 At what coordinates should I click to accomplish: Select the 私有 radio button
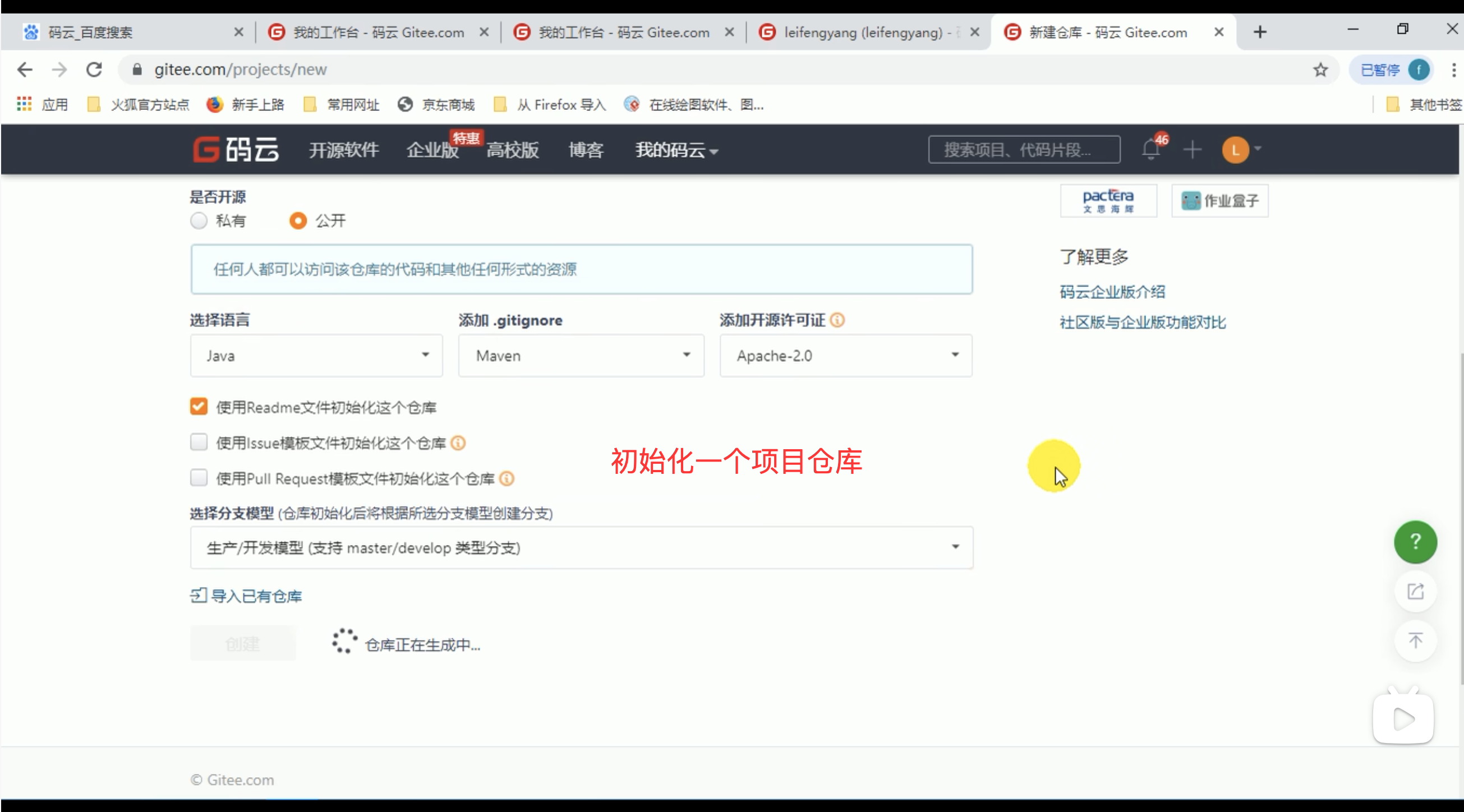coord(199,220)
